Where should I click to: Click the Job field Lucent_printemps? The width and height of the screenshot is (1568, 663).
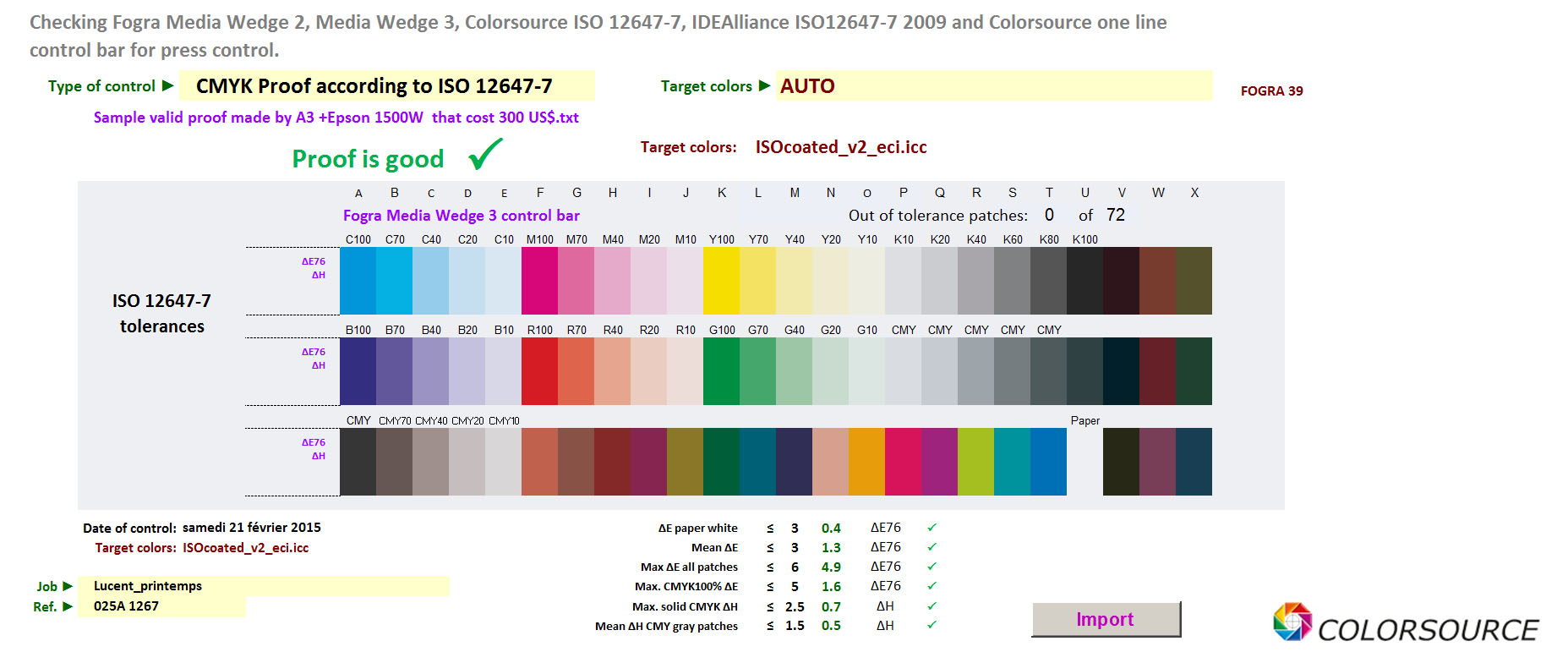click(264, 586)
